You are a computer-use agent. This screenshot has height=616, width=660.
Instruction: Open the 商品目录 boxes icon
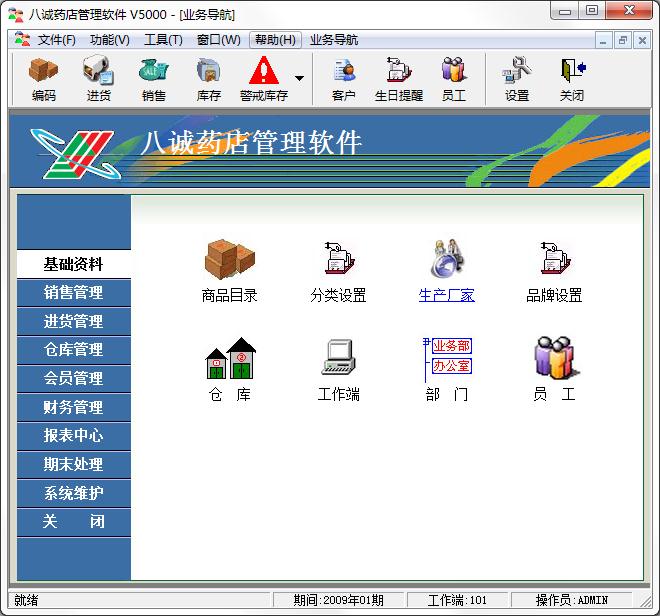pyautogui.click(x=229, y=259)
